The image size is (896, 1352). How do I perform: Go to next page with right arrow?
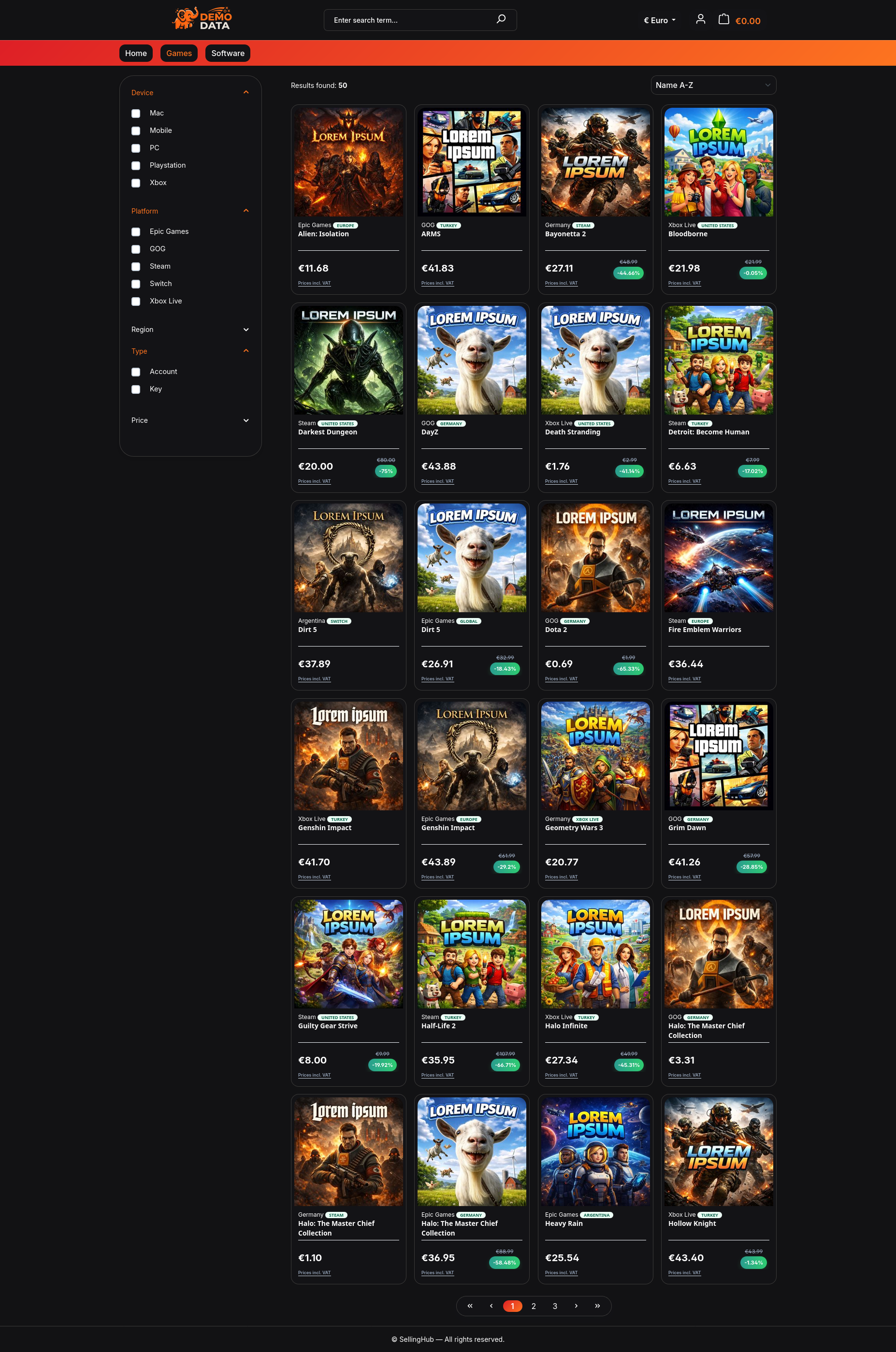576,1305
